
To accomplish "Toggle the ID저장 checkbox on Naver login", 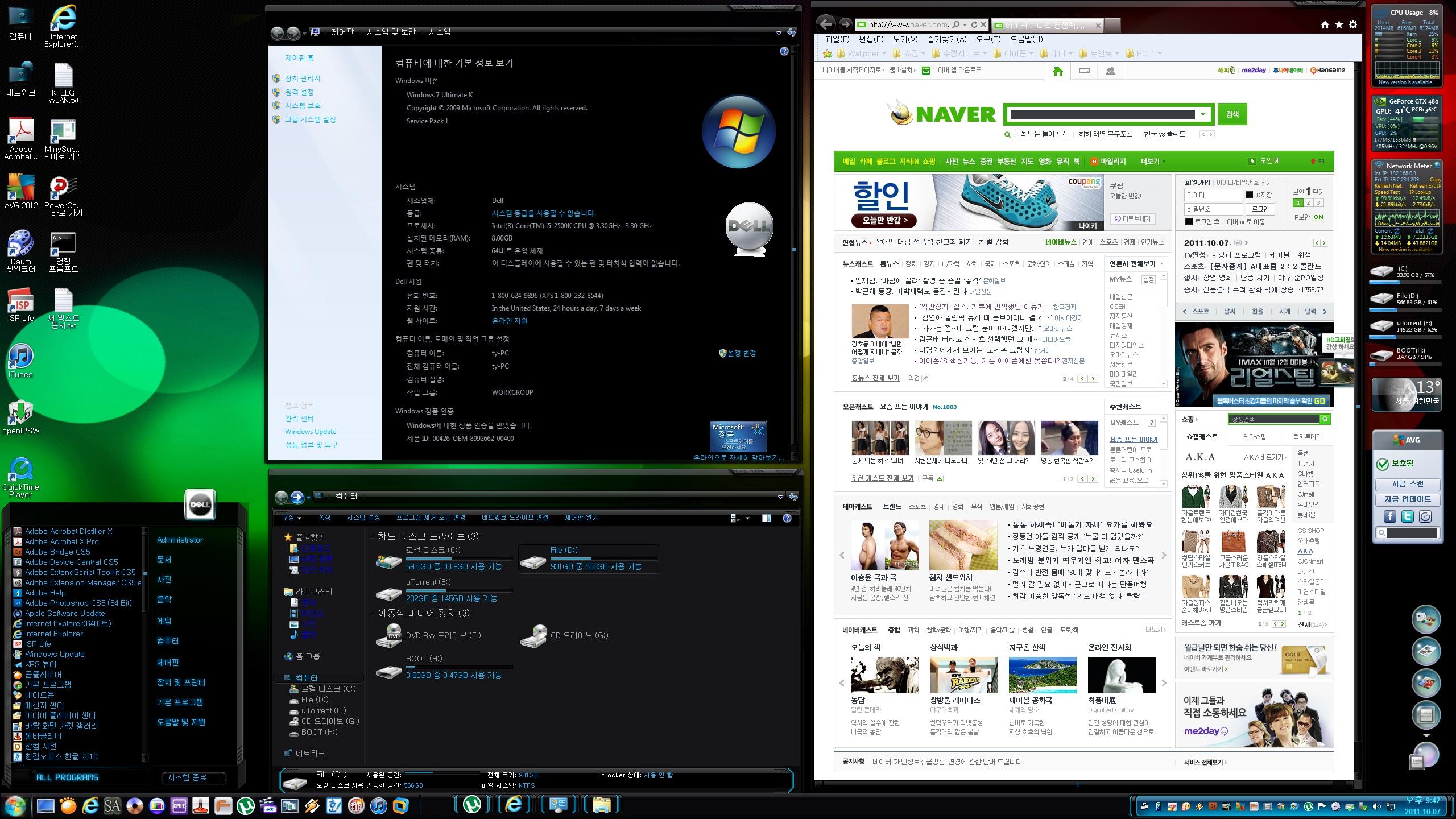I will click(x=1249, y=195).
